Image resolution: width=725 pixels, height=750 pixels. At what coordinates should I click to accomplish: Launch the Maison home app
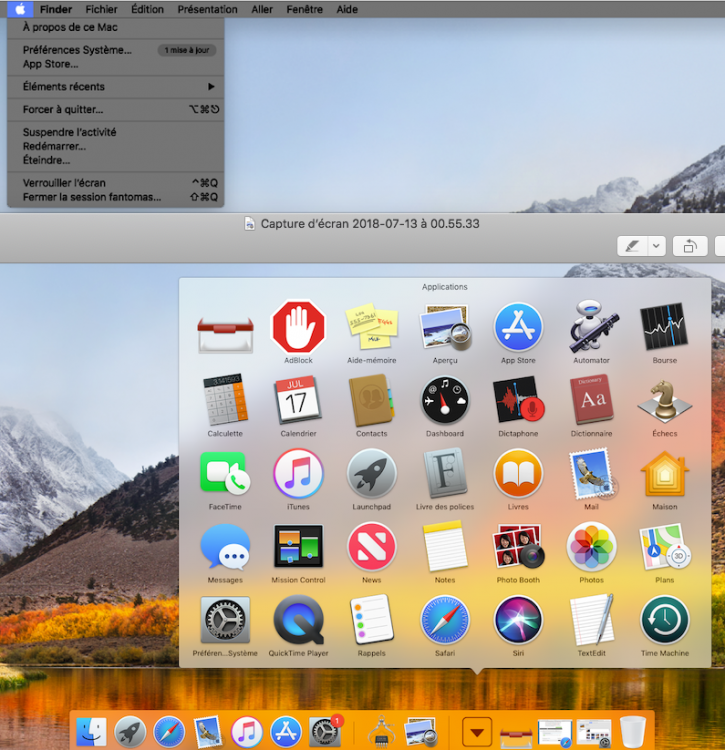(665, 474)
